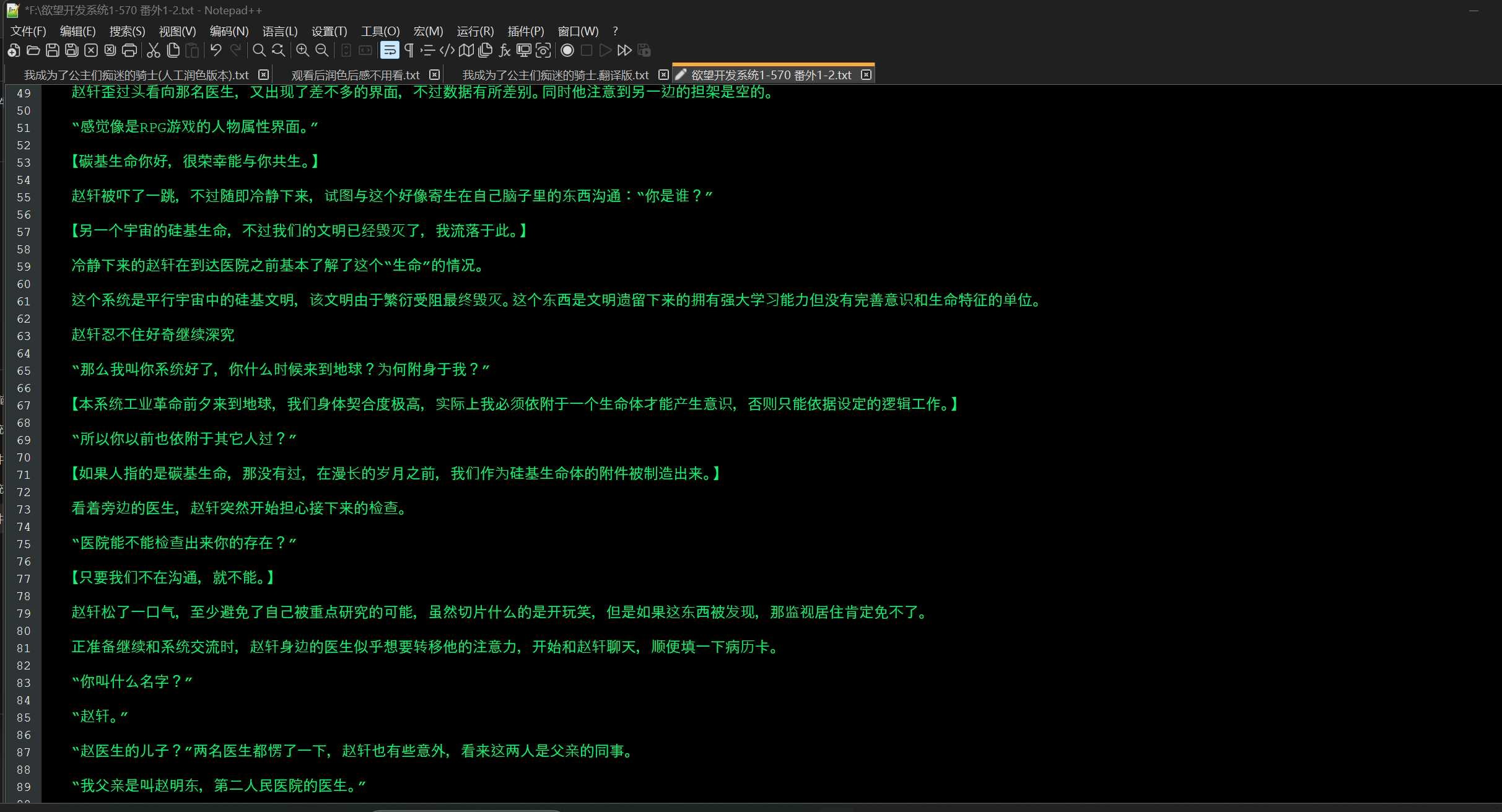
Task: Click the New file toolbar icon
Action: [14, 51]
